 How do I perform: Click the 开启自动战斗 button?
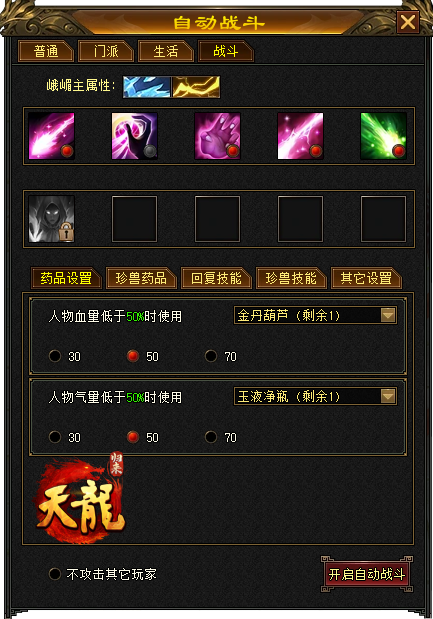(x=367, y=574)
